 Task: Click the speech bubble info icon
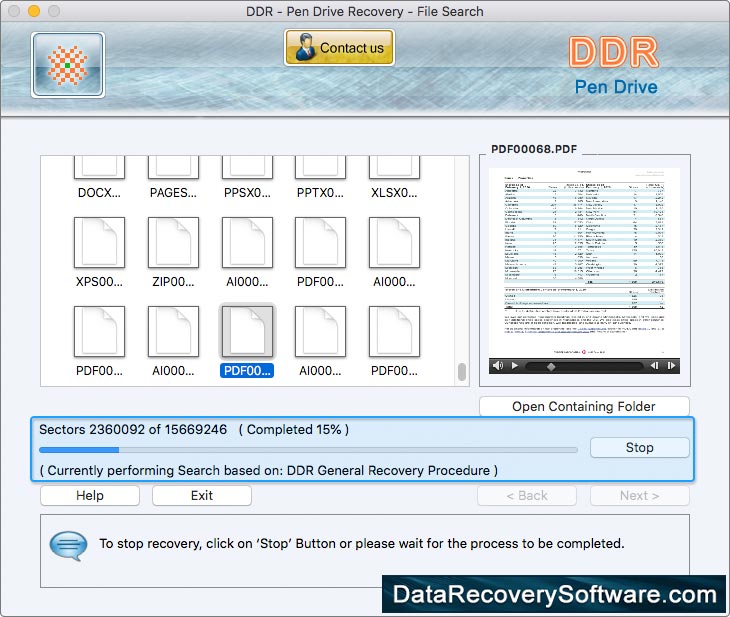[x=68, y=545]
